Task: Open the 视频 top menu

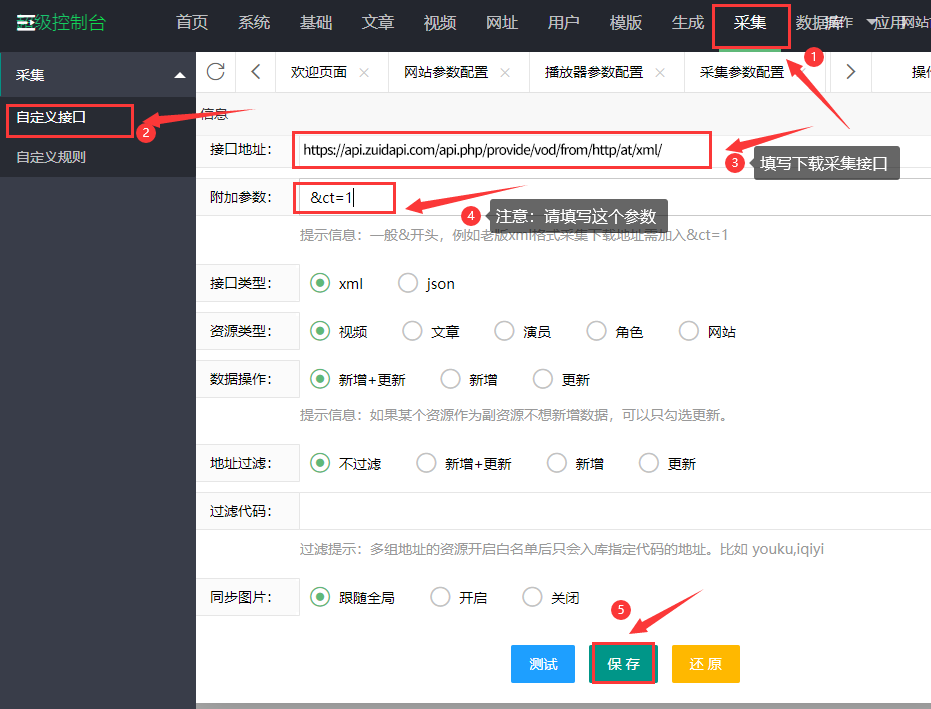Action: tap(440, 23)
